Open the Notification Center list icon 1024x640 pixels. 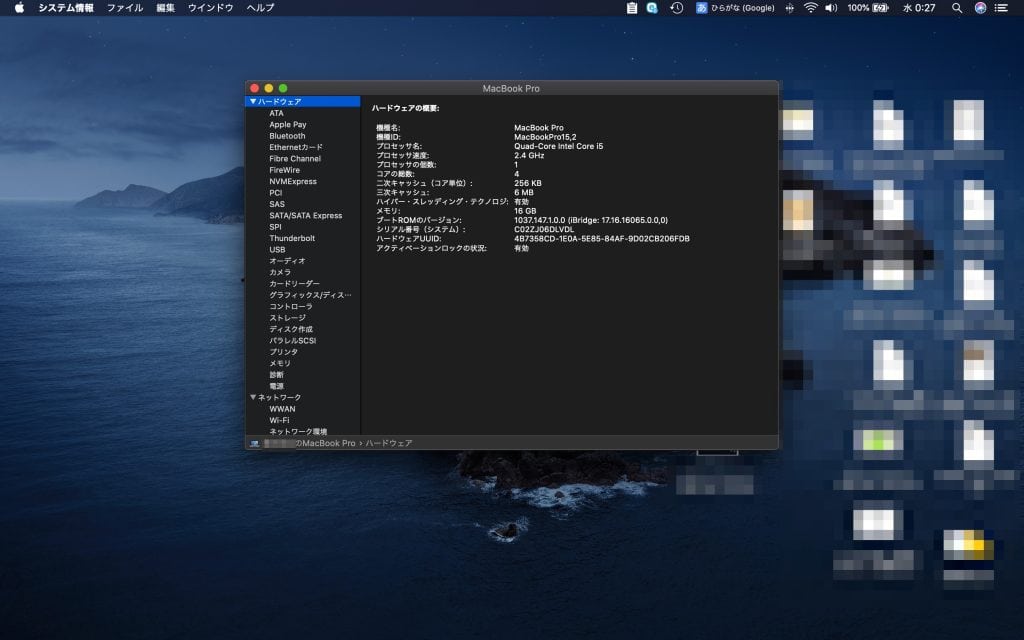click(x=1001, y=8)
